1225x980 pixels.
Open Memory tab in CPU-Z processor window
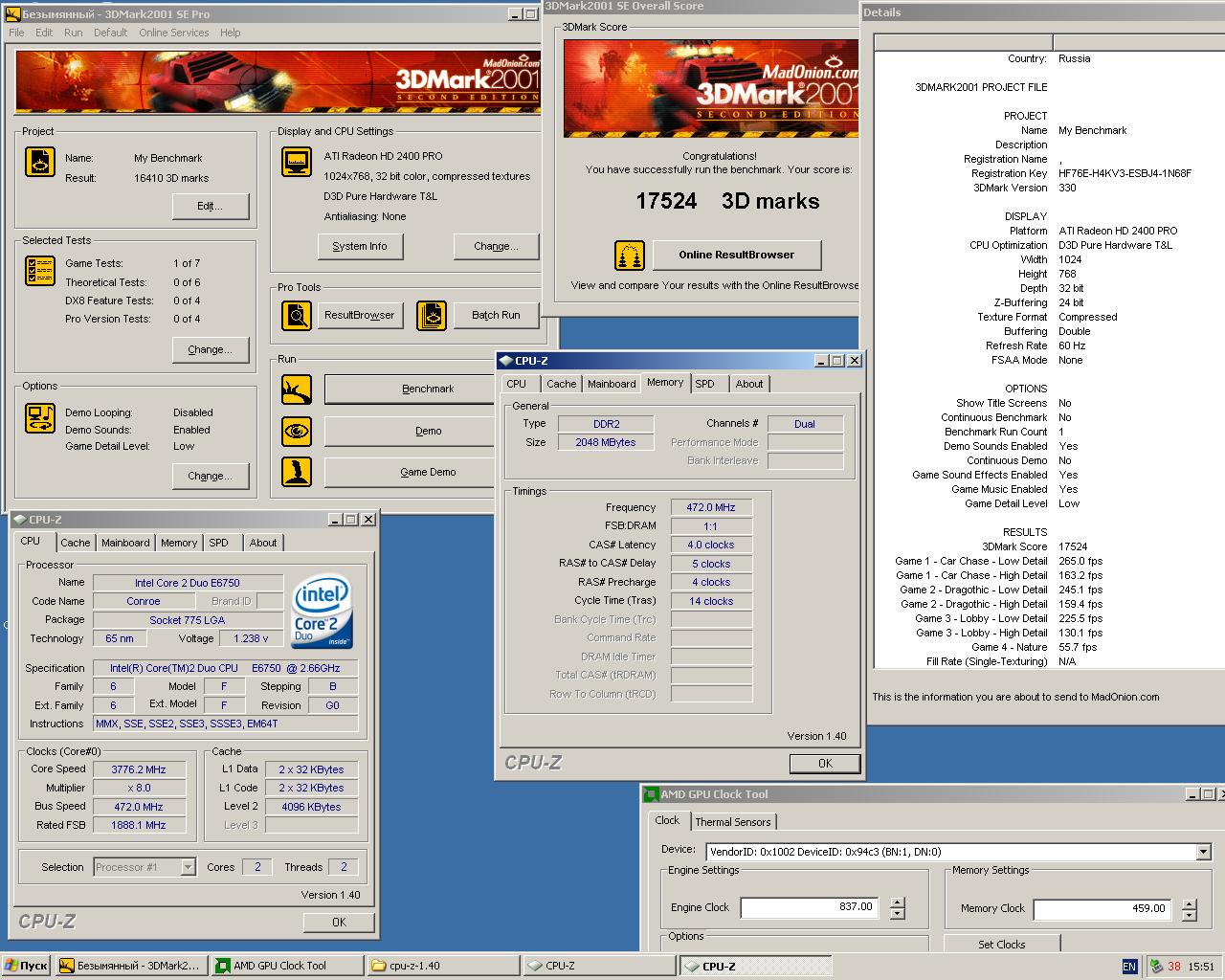pos(179,543)
